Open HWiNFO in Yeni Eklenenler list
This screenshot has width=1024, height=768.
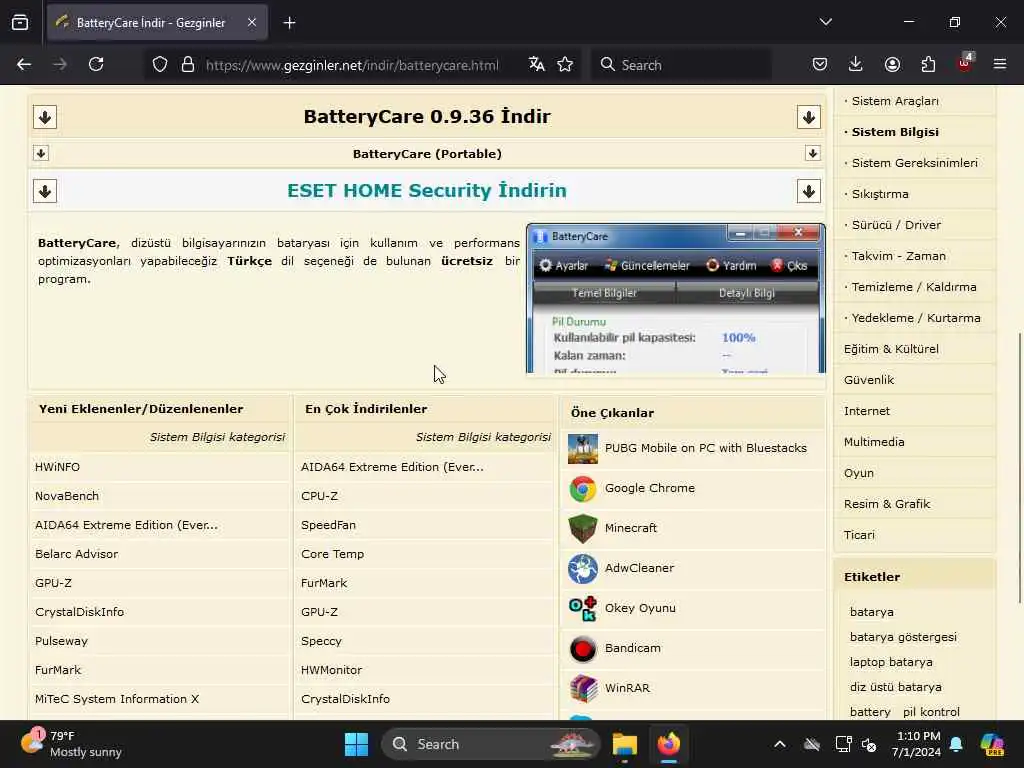[57, 468]
